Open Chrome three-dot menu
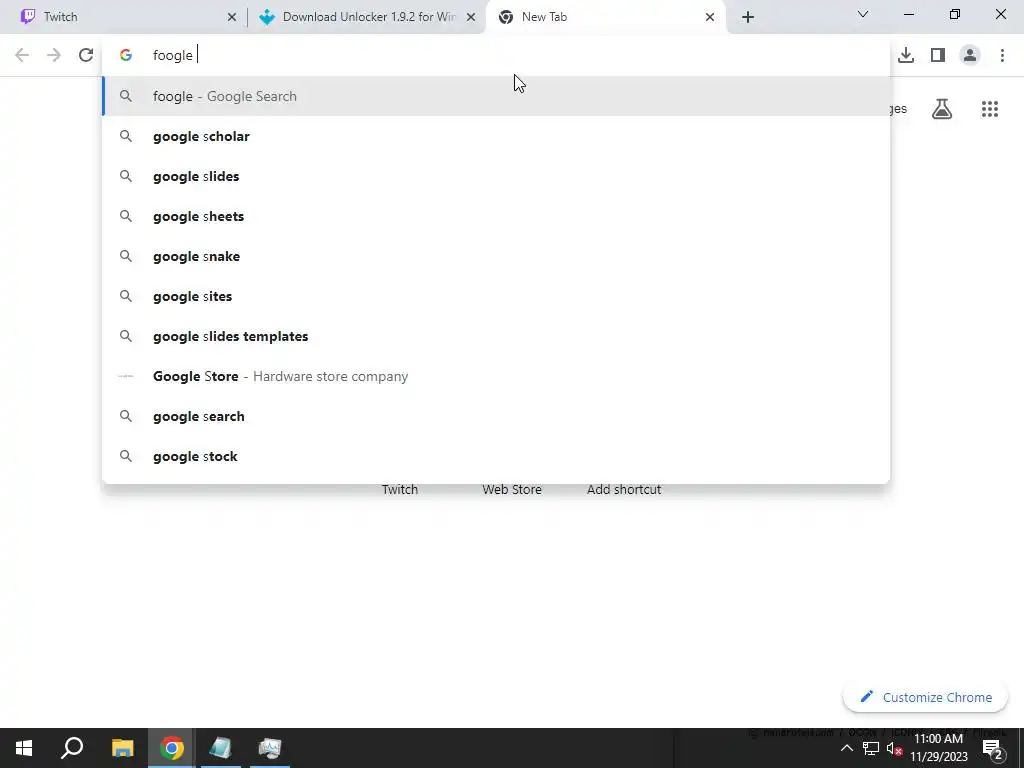This screenshot has width=1024, height=768. [1002, 55]
